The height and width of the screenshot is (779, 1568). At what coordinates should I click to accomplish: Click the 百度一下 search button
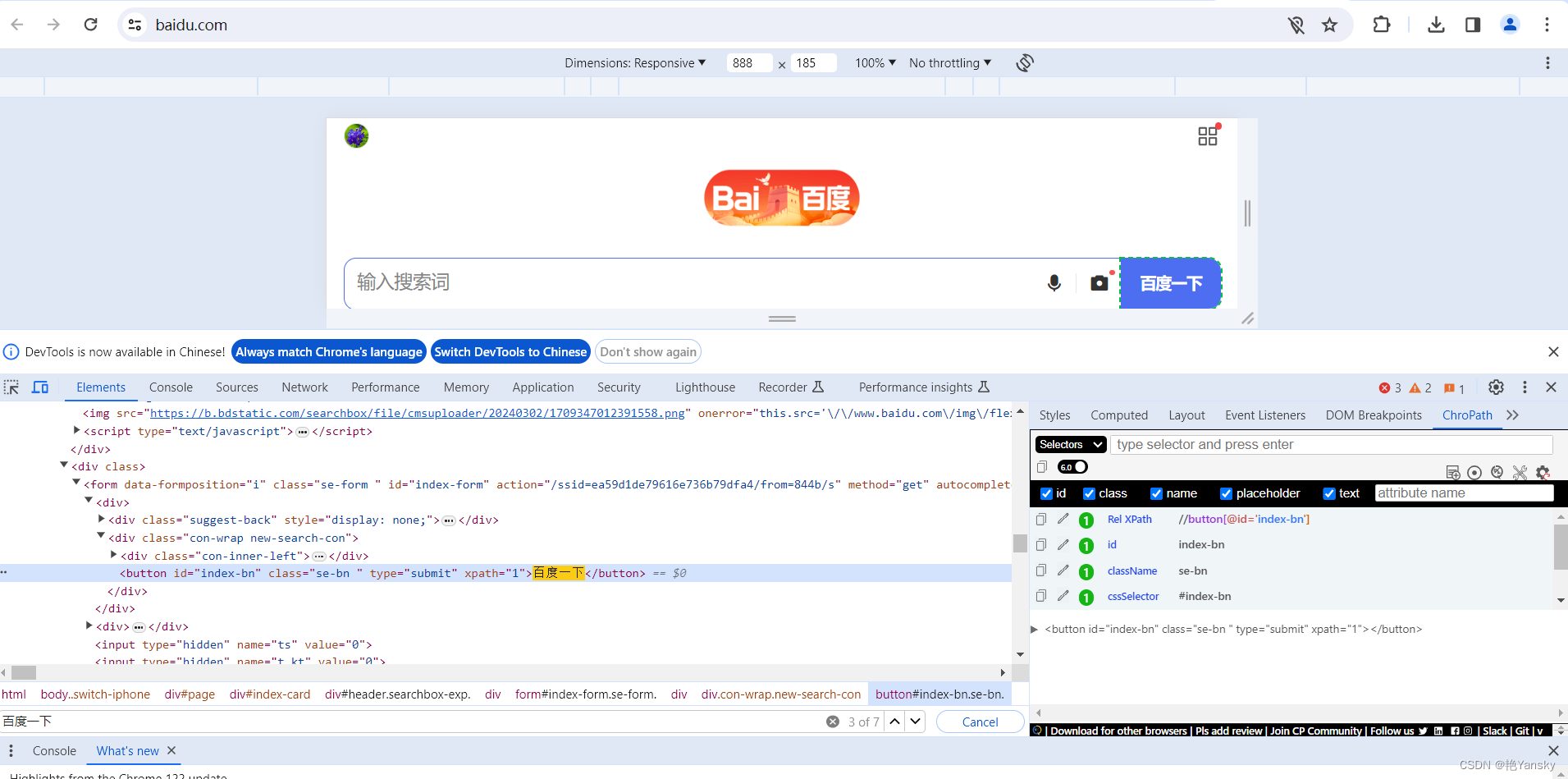pyautogui.click(x=1171, y=283)
